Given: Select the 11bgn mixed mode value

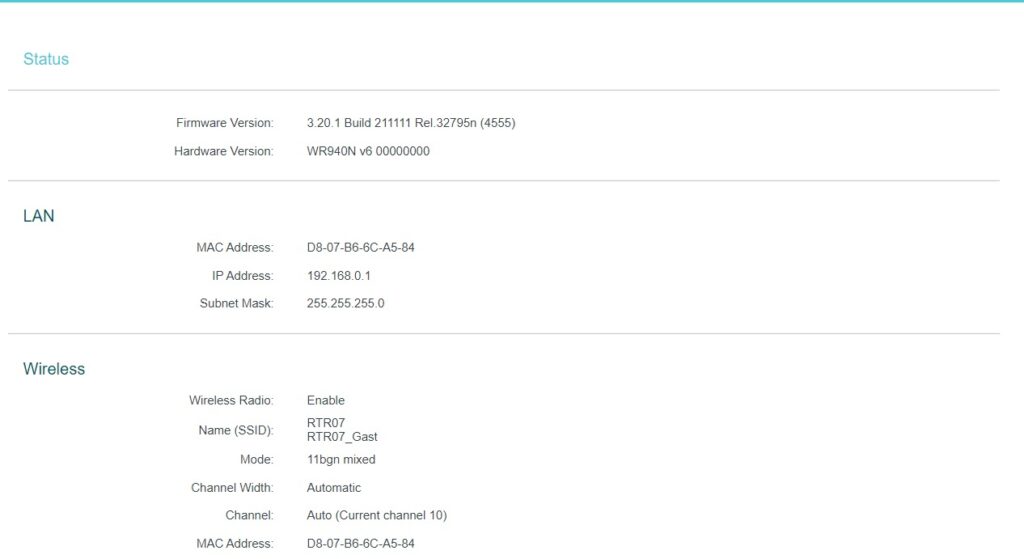Looking at the screenshot, I should coord(341,460).
